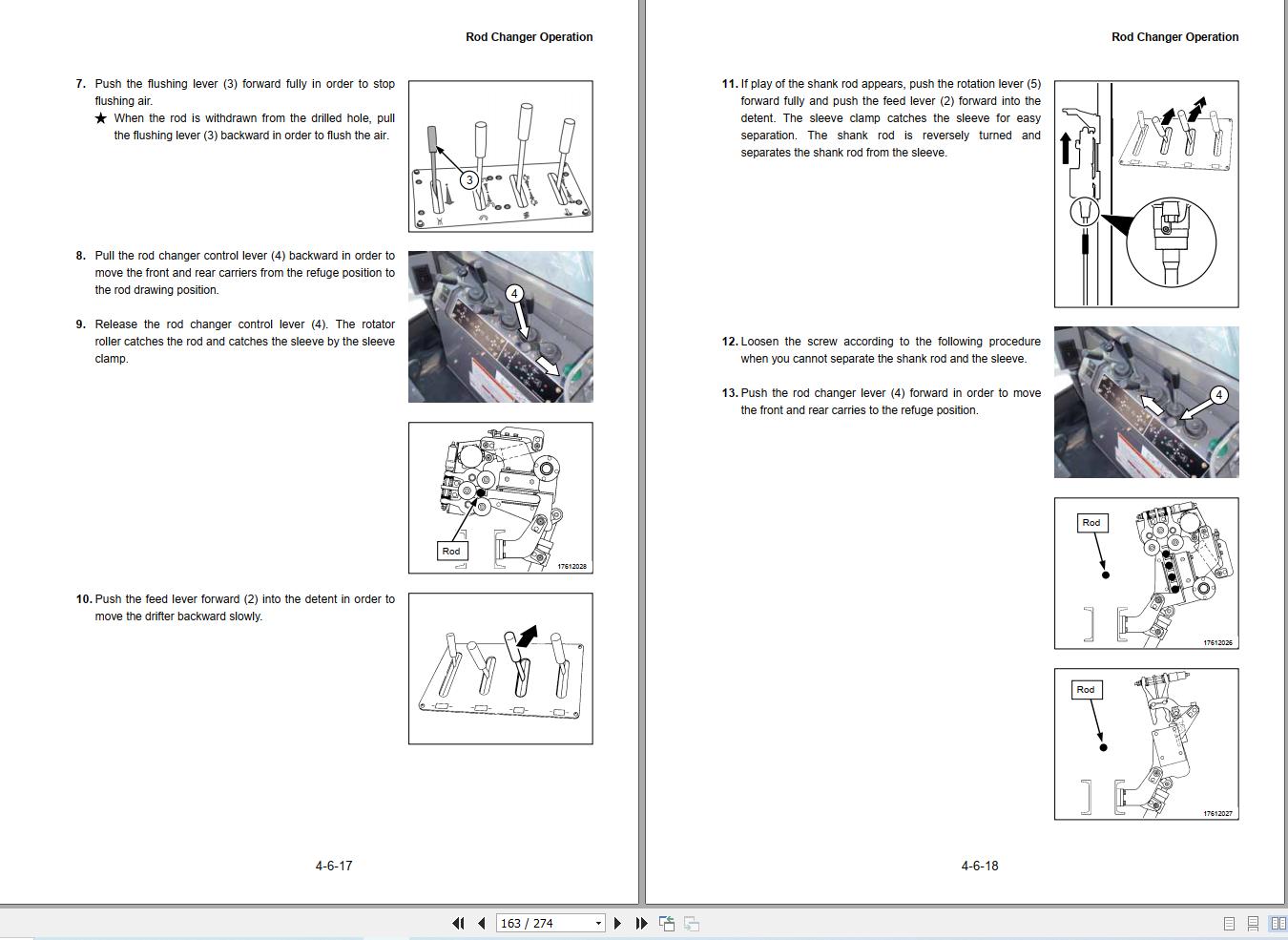The width and height of the screenshot is (1288, 940).
Task: Click the sleeve clamp diagram for step 11
Action: (1147, 194)
